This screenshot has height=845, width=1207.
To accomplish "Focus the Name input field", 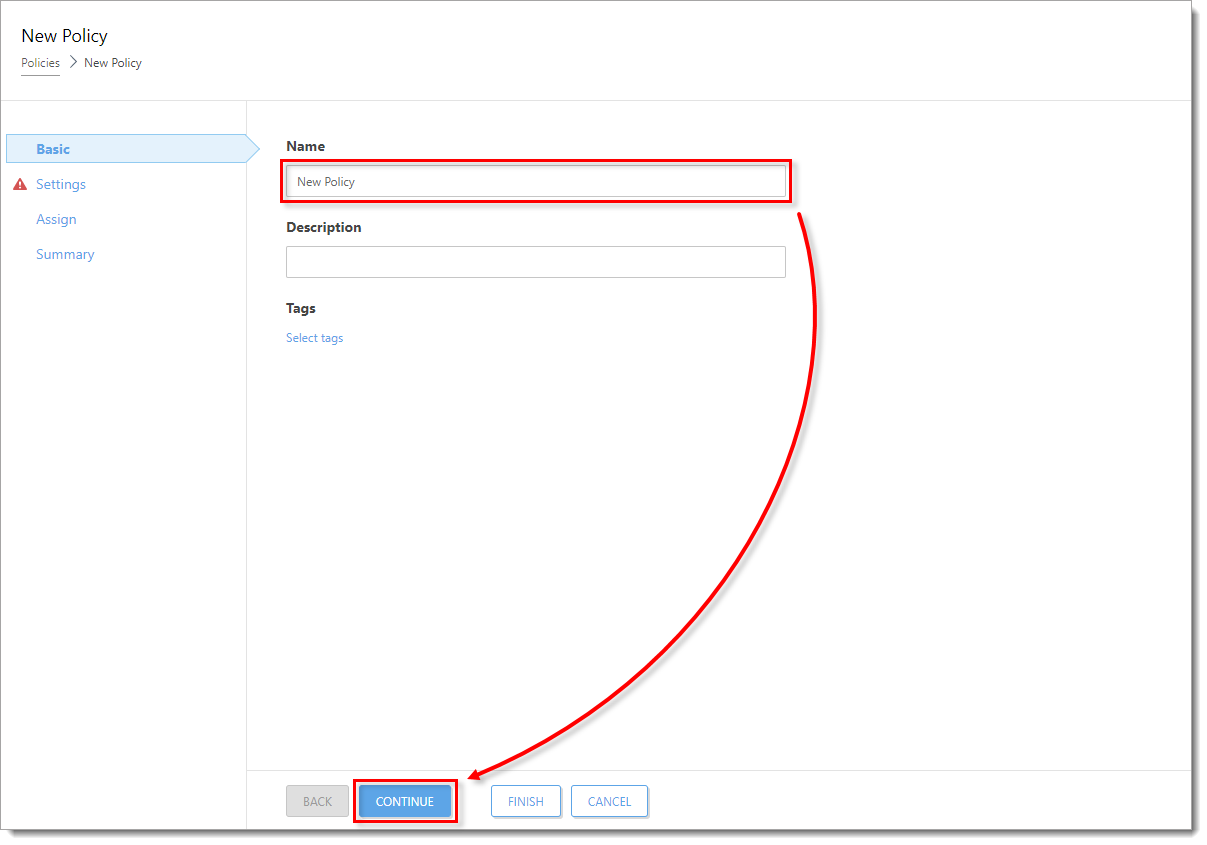I will [535, 182].
